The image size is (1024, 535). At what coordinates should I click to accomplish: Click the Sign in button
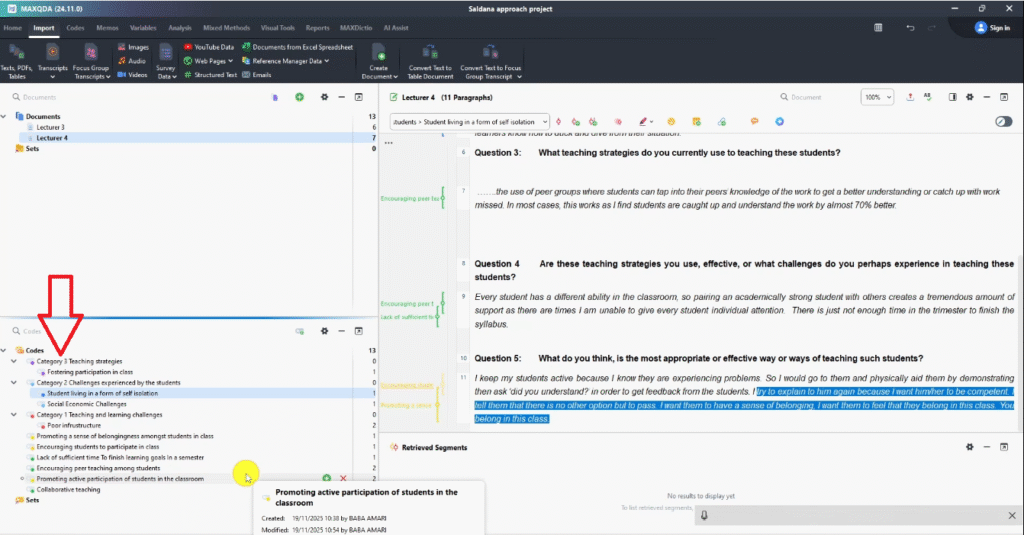coord(992,28)
